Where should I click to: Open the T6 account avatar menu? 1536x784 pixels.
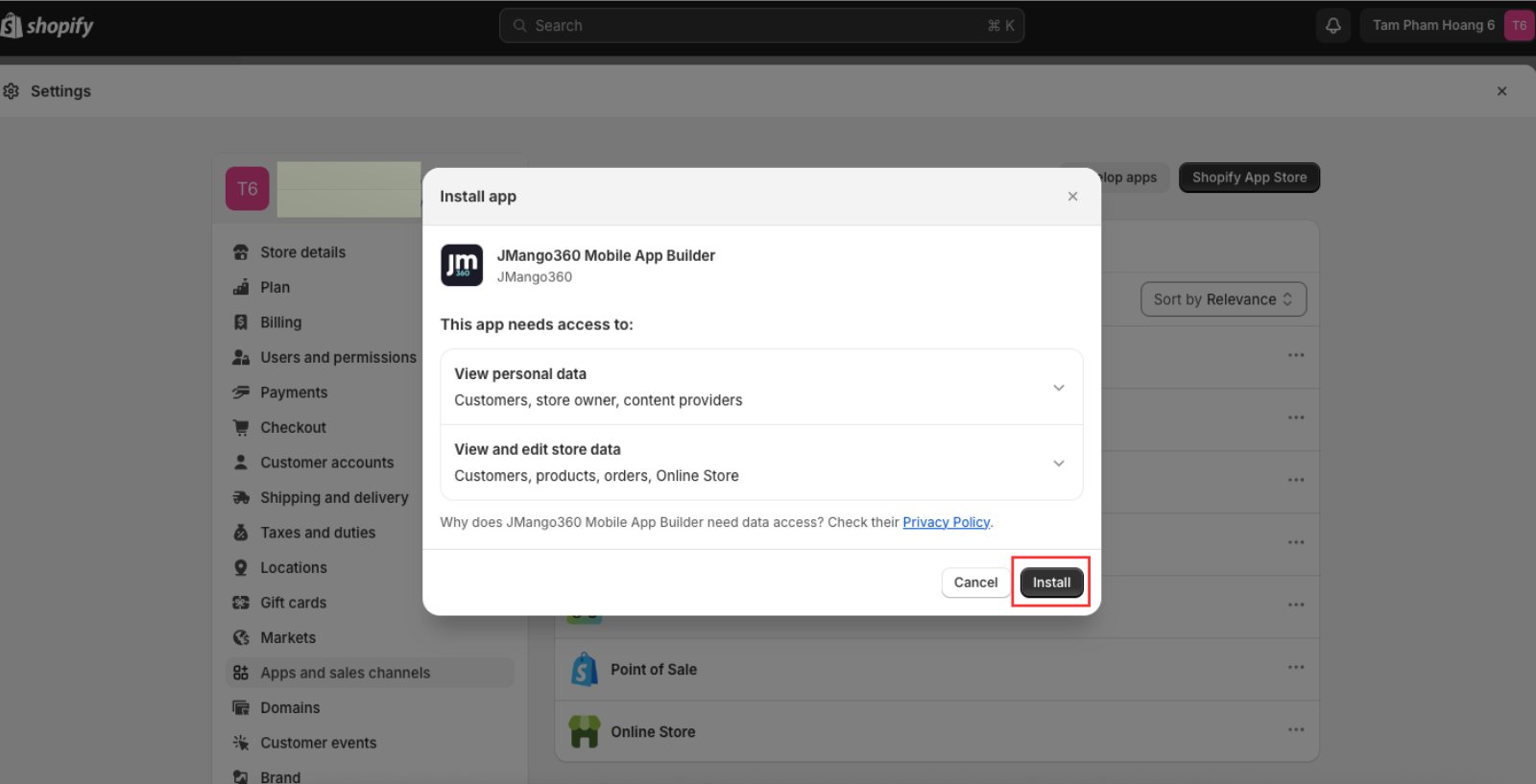(x=1519, y=26)
